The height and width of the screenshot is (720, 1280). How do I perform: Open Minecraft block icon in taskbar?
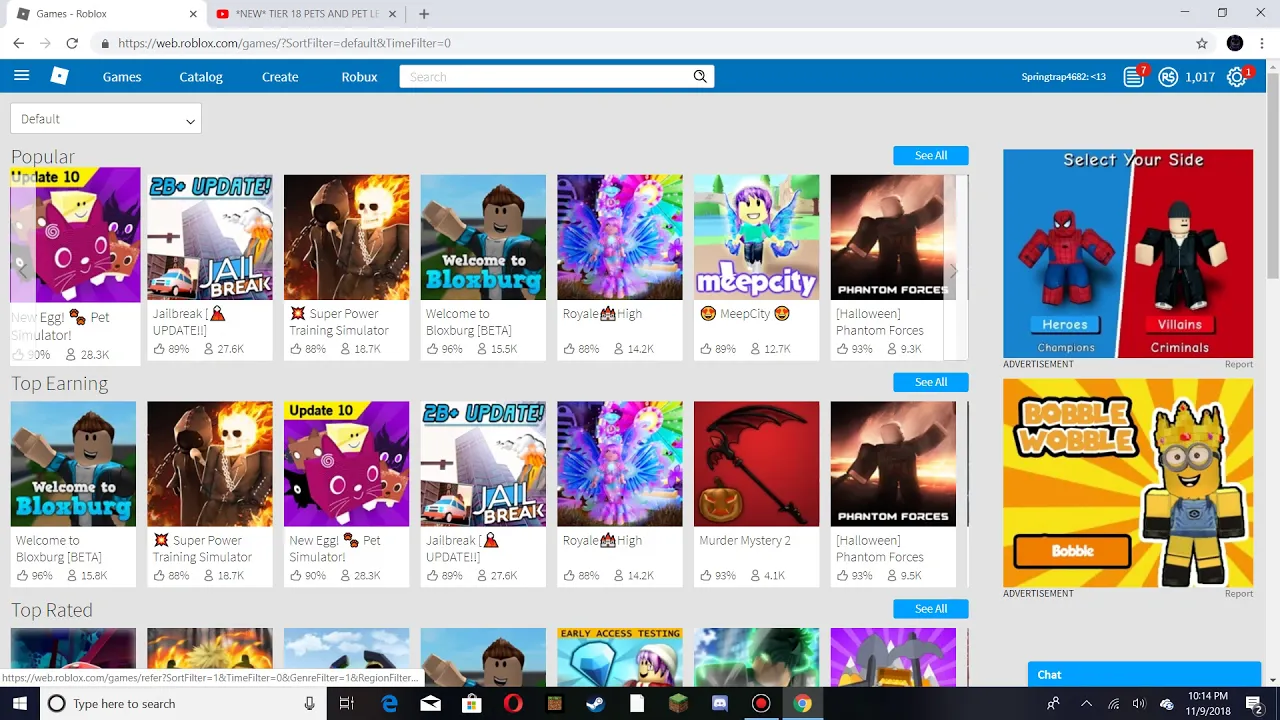click(678, 703)
